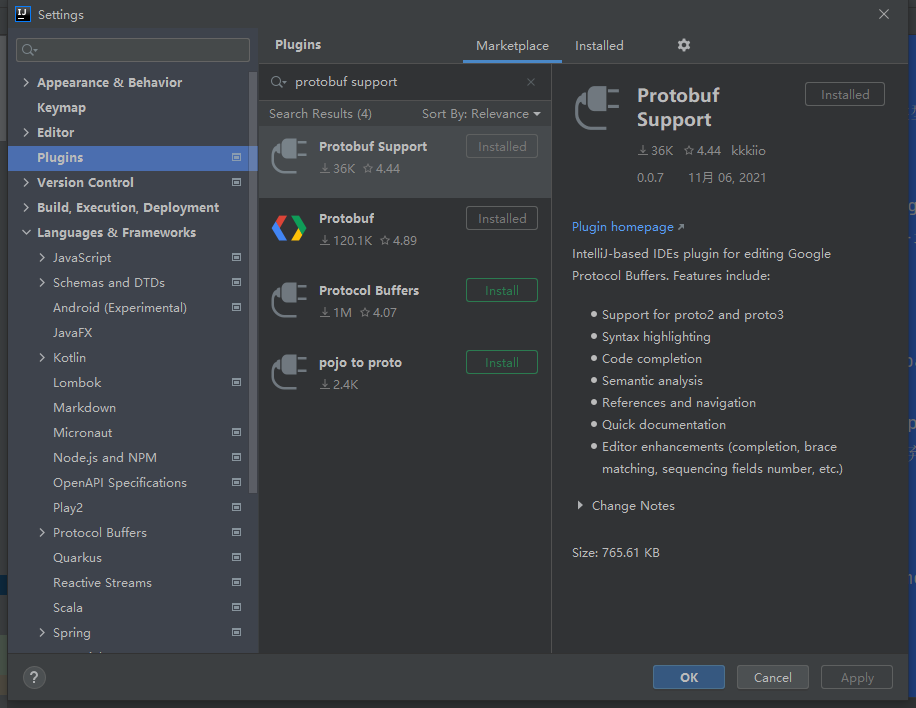The image size is (916, 708).
Task: Click the project-level icon beside Micronaut
Action: click(x=237, y=432)
